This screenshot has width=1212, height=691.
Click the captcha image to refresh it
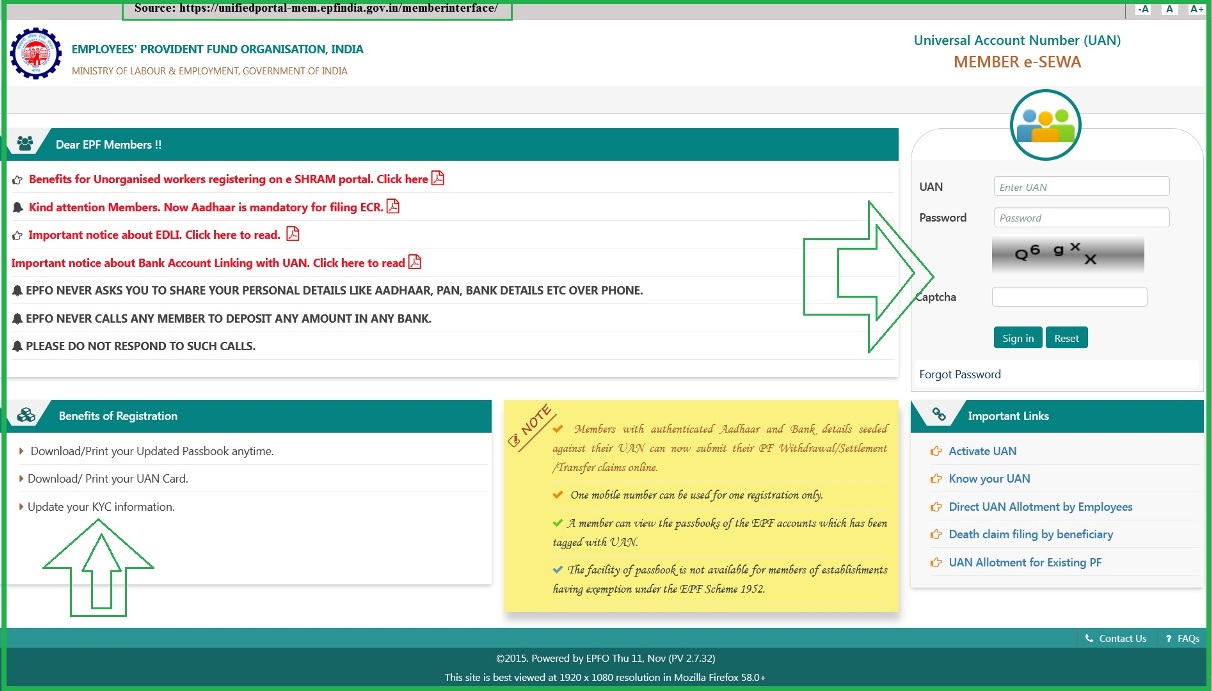click(x=1067, y=255)
